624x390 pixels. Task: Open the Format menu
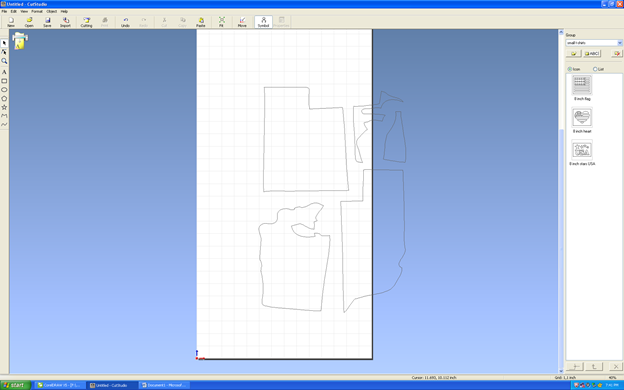37,12
